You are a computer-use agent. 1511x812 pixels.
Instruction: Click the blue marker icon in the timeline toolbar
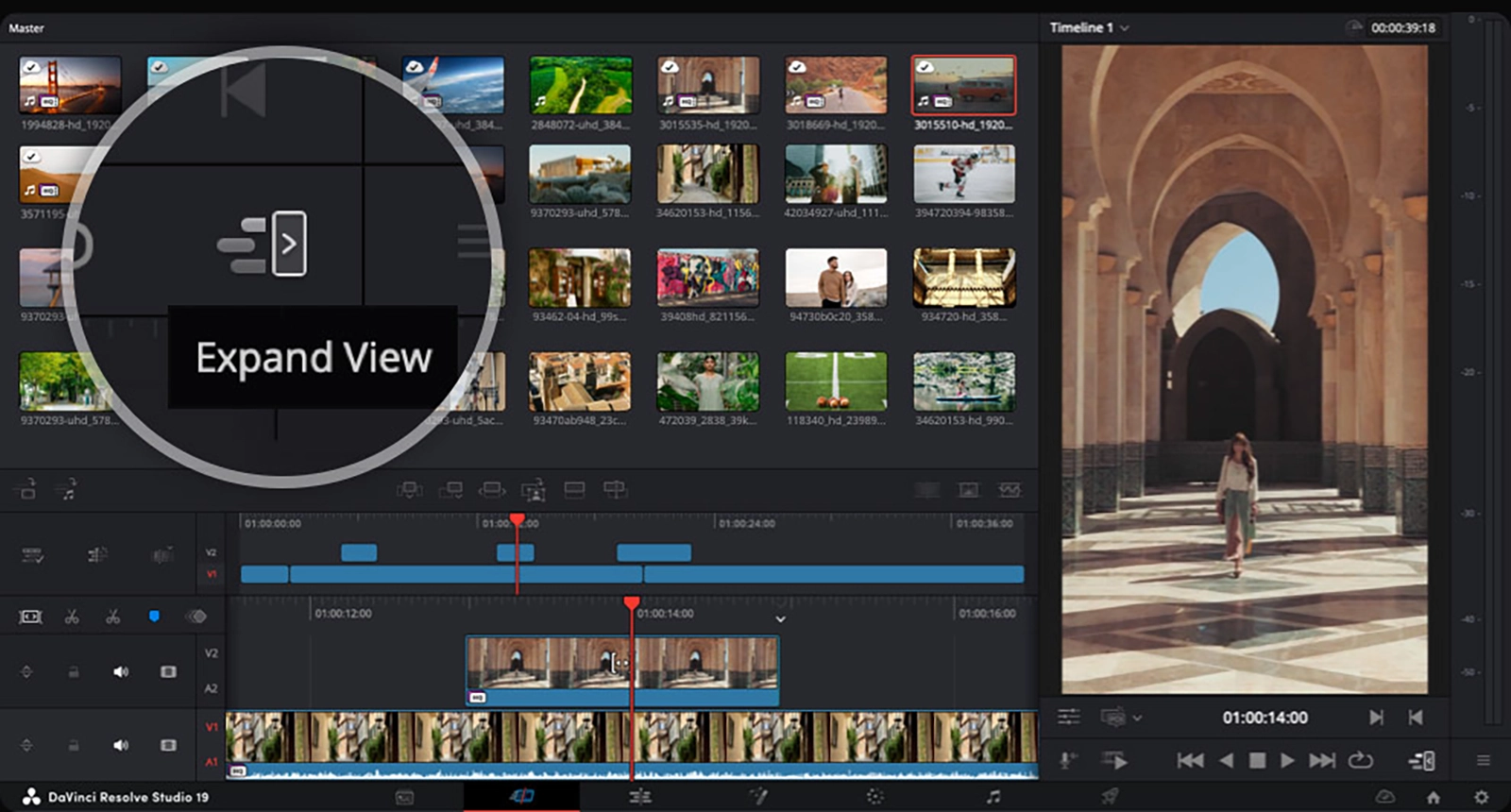[154, 617]
